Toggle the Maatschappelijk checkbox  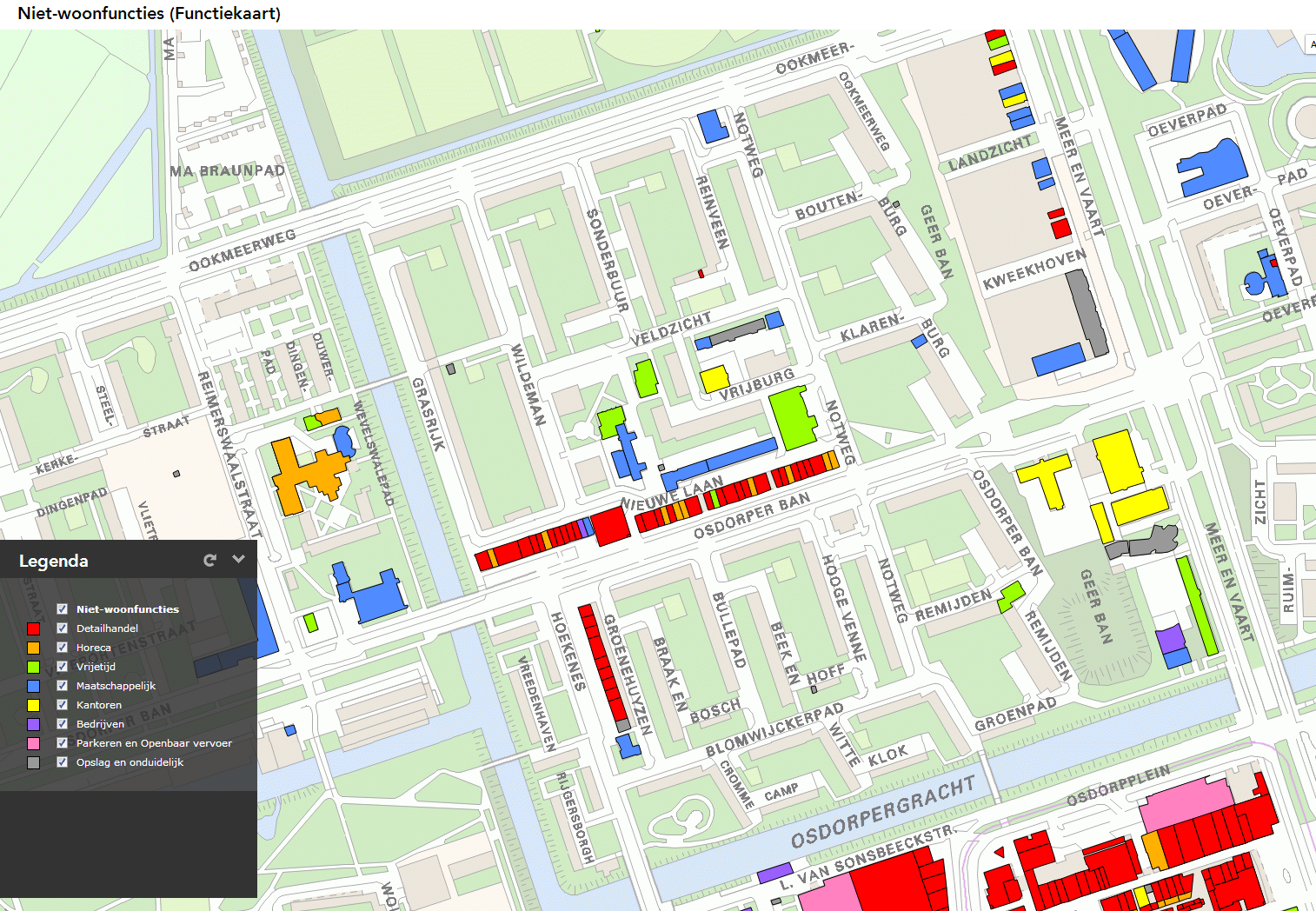[62, 686]
